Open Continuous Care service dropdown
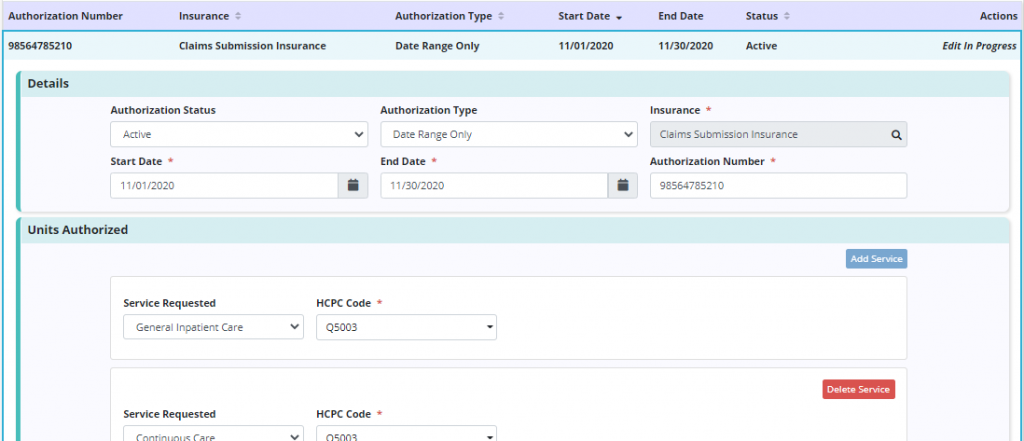Viewport: 1024px width, 441px height. pos(213,434)
